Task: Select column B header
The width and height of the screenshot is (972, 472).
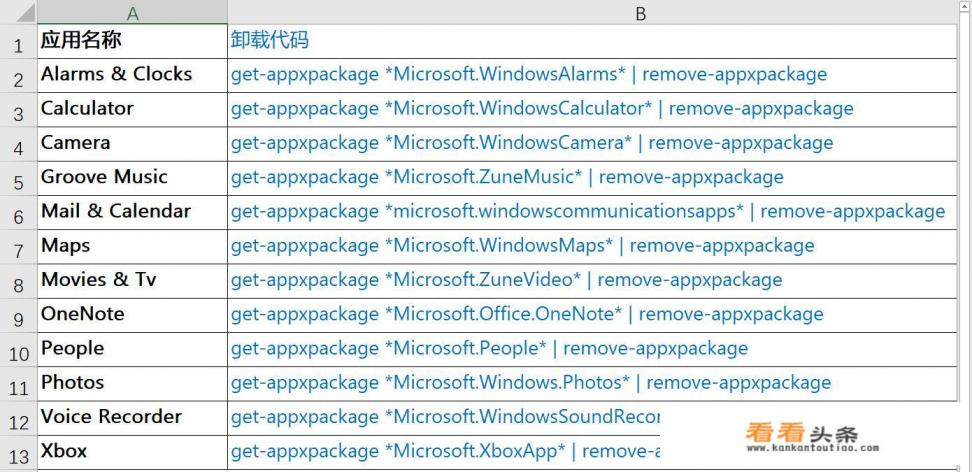Action: coord(640,13)
